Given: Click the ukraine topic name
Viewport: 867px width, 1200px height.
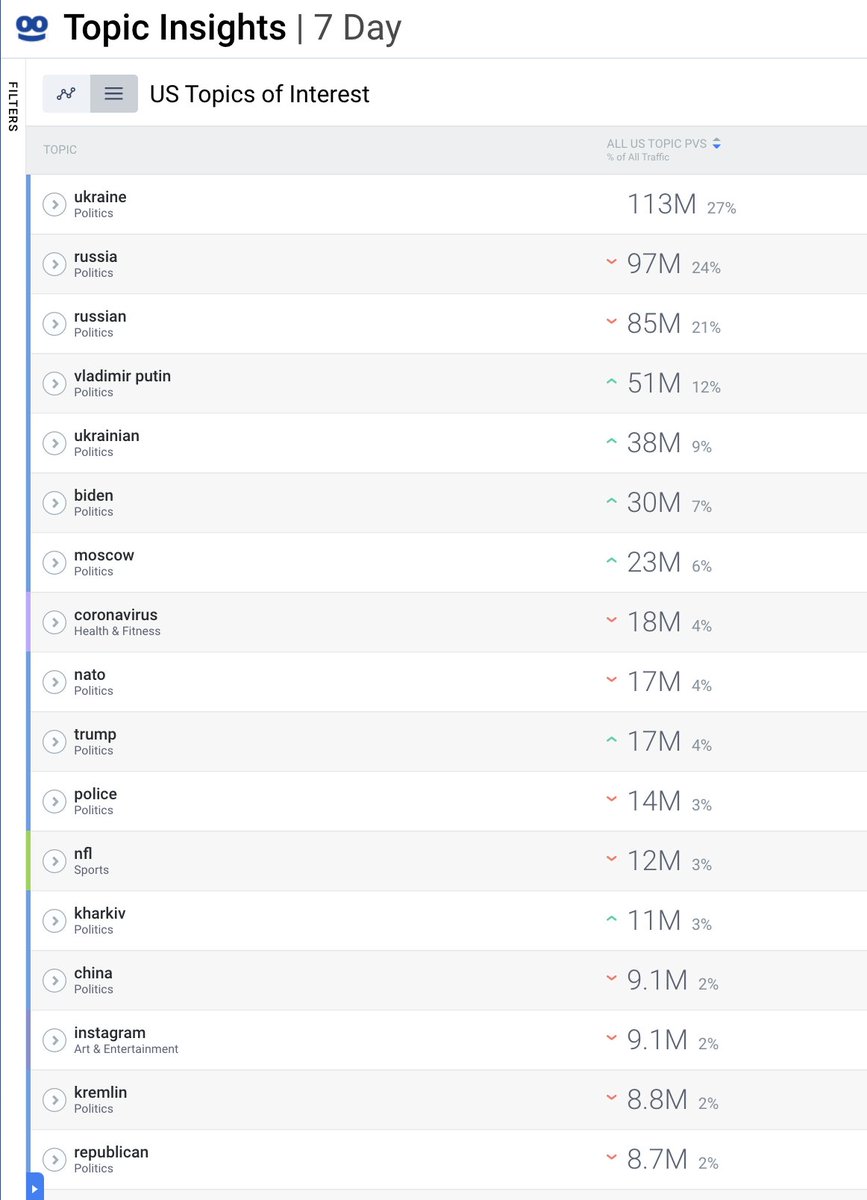Looking at the screenshot, I should [x=100, y=197].
